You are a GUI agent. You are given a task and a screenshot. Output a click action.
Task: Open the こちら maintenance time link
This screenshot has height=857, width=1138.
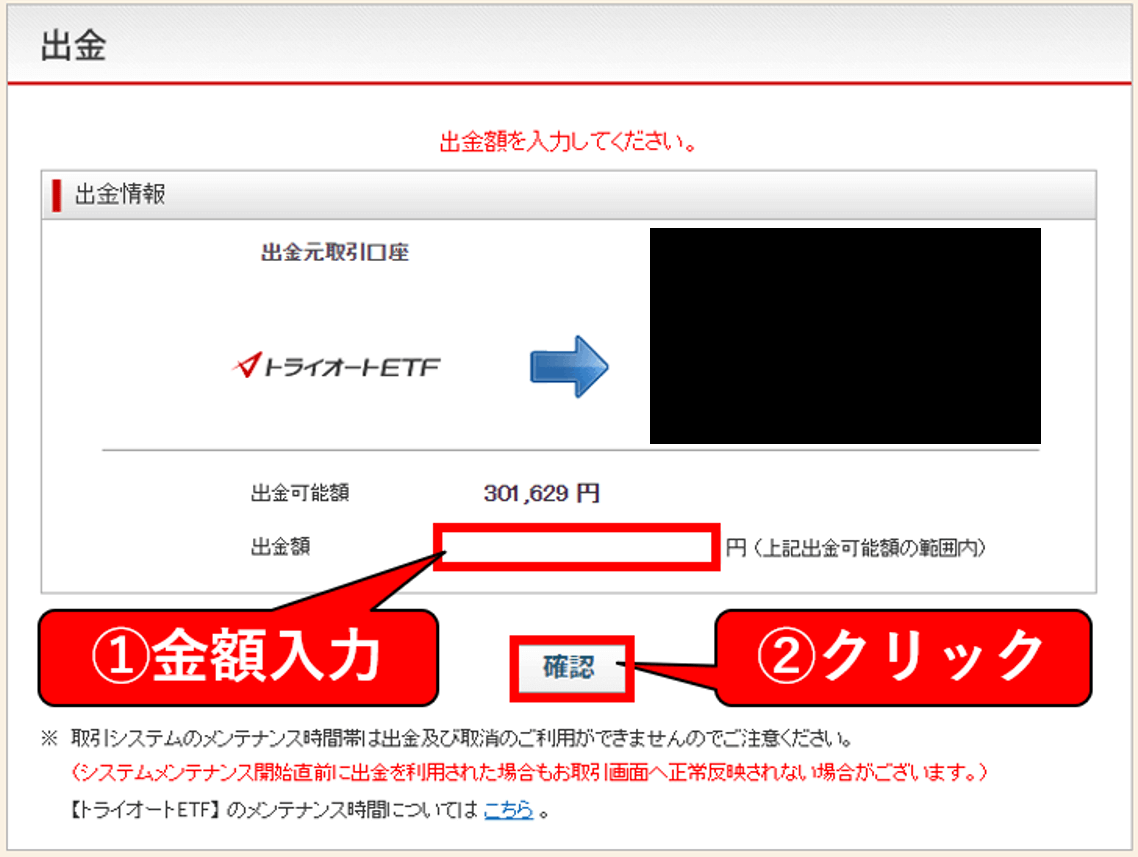tap(508, 810)
